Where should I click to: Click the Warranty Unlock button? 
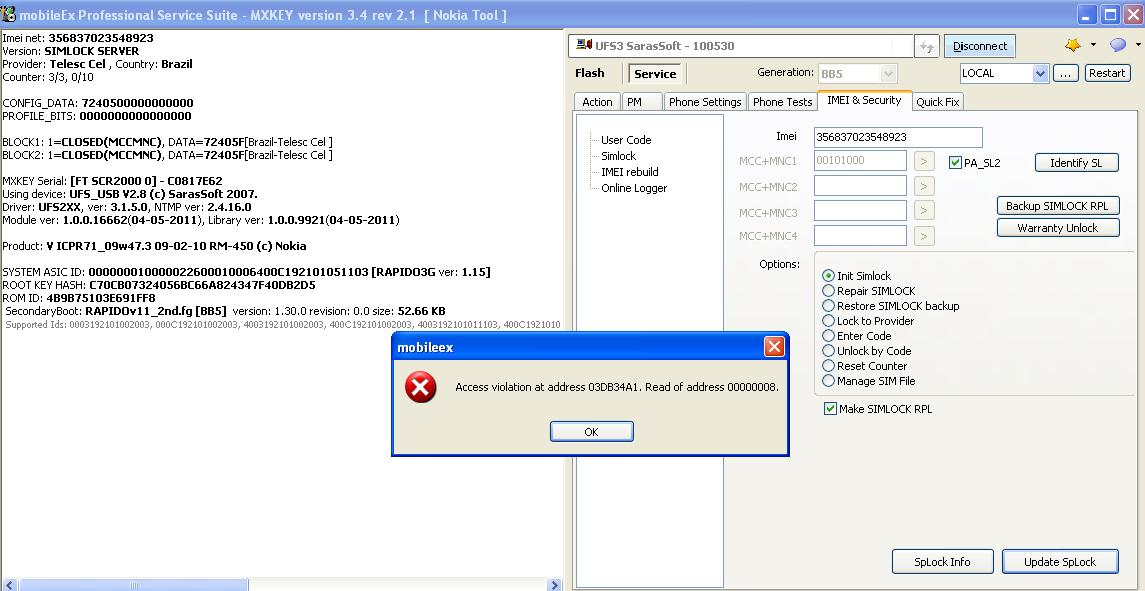click(x=1057, y=228)
